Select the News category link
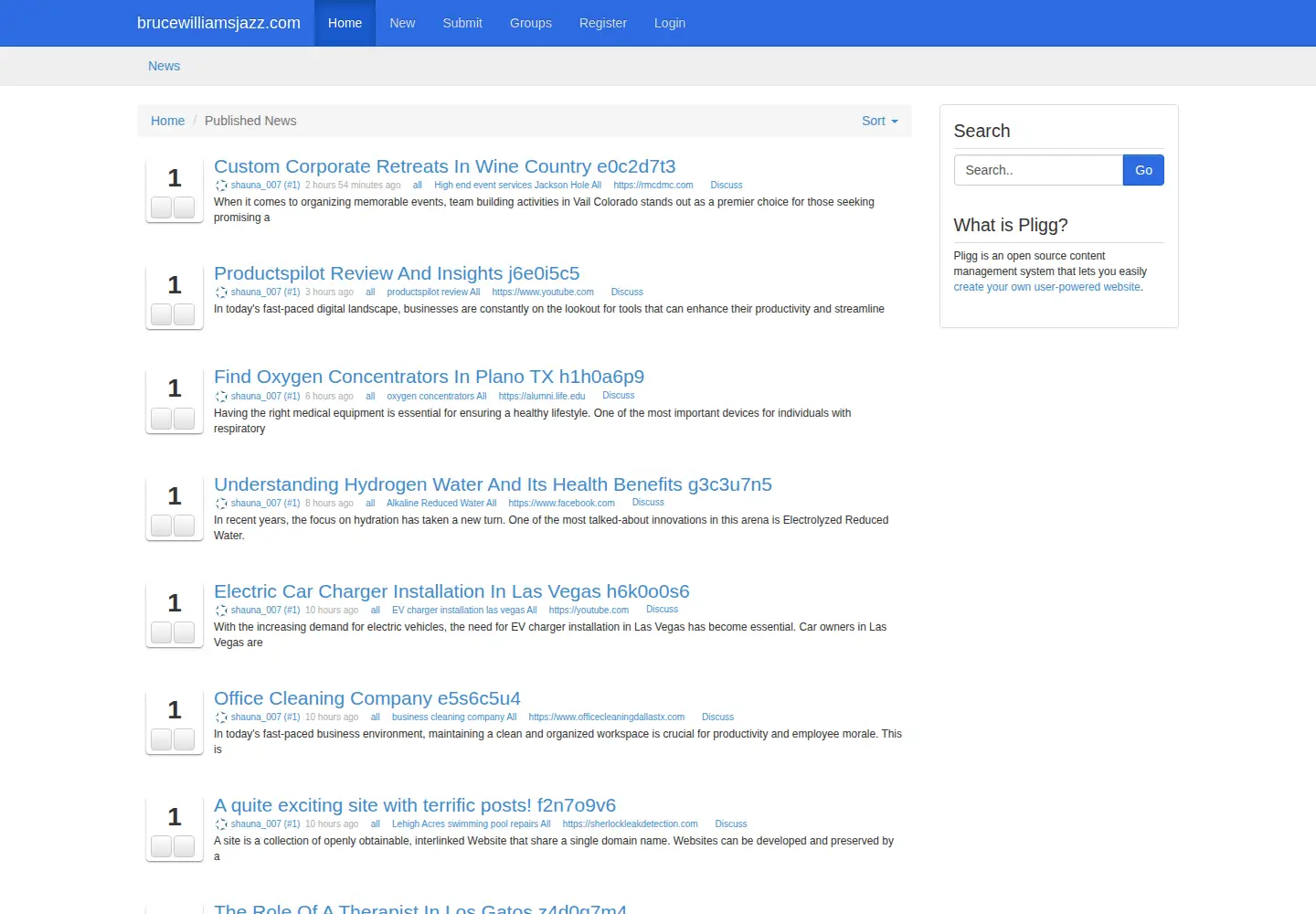Screen dimensions: 1316x914 pos(164,66)
